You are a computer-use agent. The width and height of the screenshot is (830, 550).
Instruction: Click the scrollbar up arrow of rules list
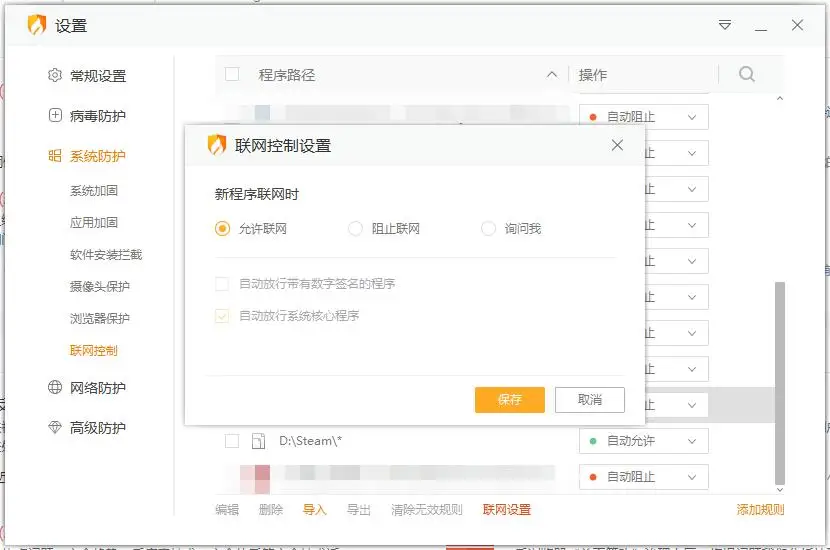pyautogui.click(x=780, y=98)
